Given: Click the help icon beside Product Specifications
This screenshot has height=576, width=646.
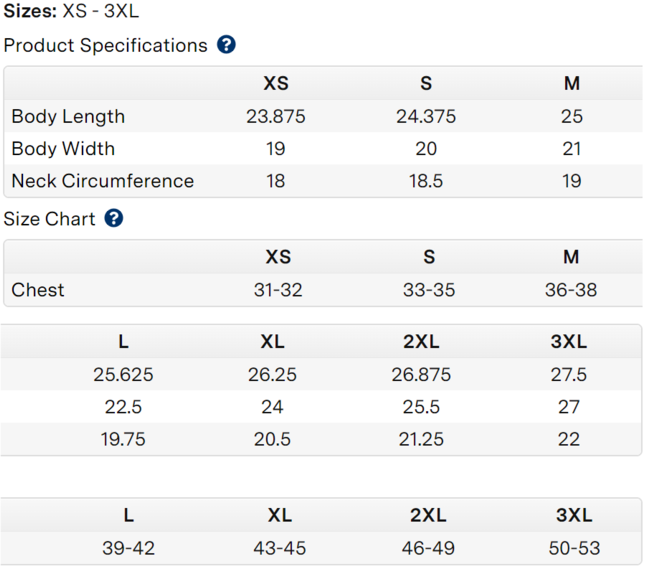Looking at the screenshot, I should click(226, 45).
